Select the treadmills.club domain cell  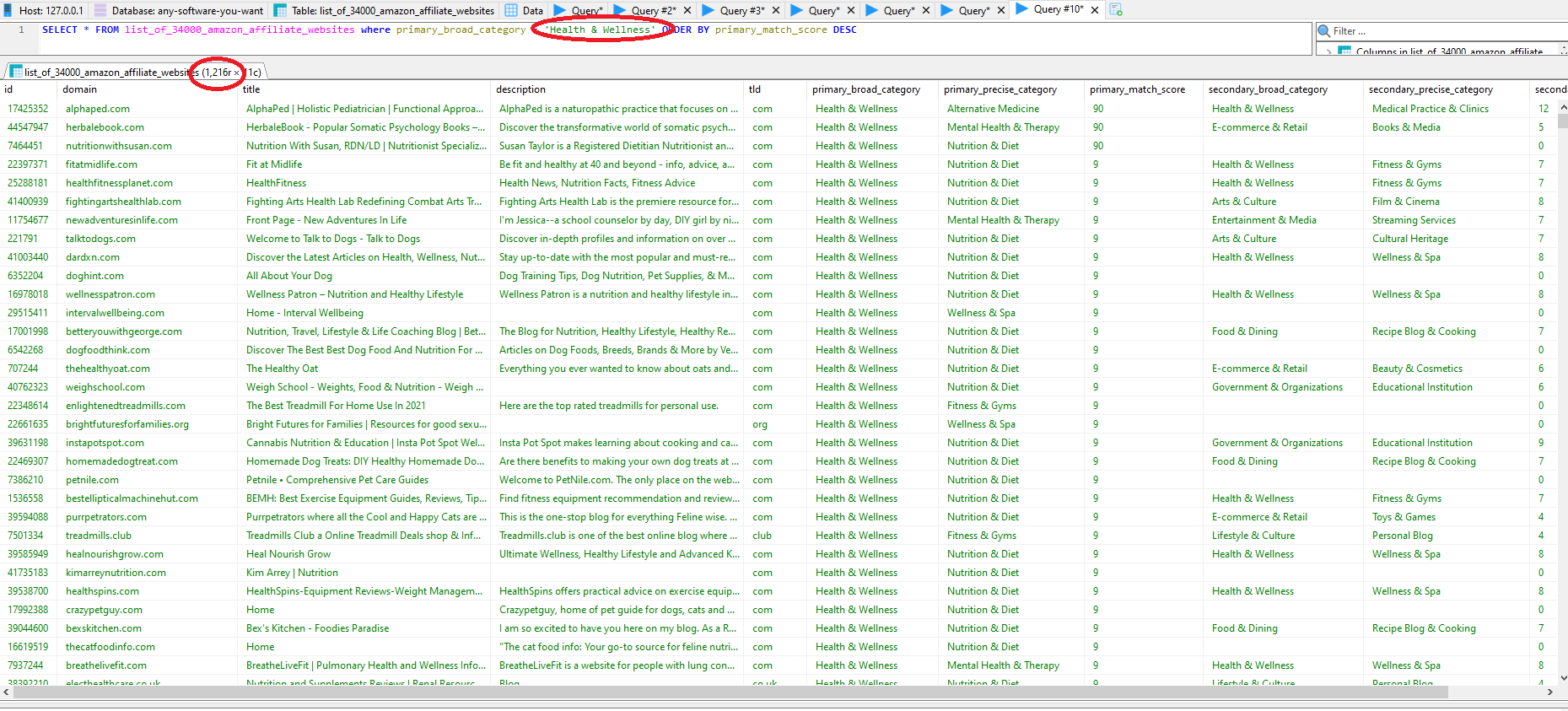[x=147, y=536]
